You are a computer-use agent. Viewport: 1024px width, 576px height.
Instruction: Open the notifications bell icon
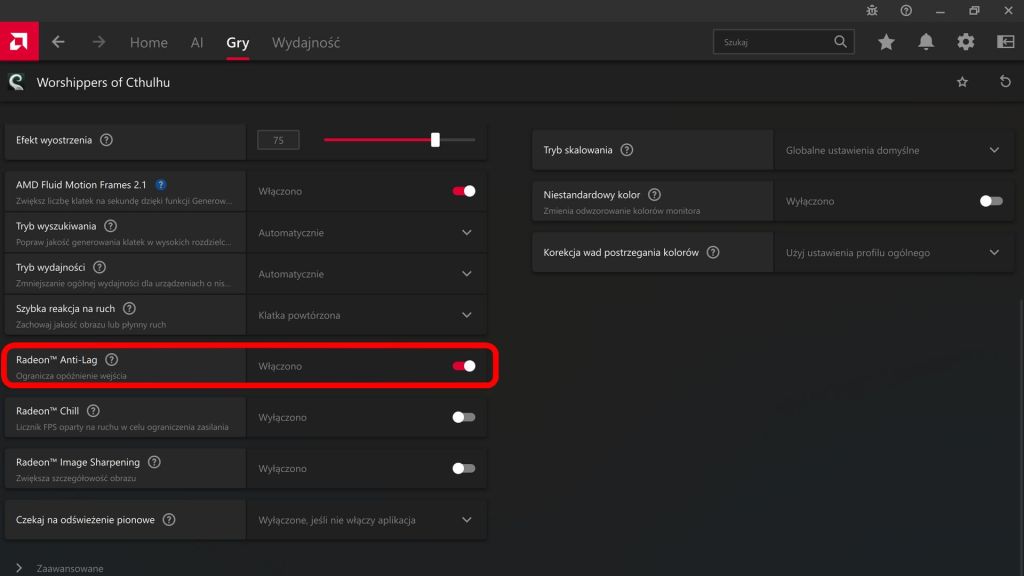coord(926,42)
